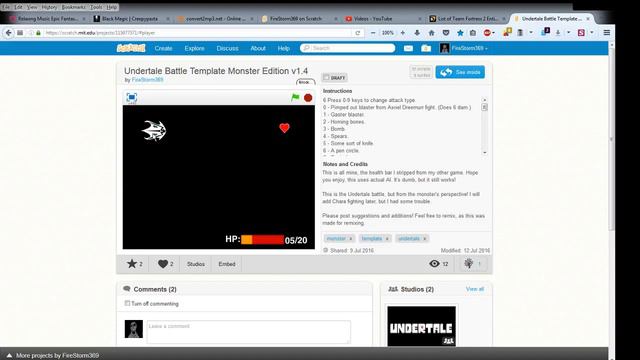This screenshot has width=640, height=360.
Task: Click the user avatar beside comment box
Action: 133,329
